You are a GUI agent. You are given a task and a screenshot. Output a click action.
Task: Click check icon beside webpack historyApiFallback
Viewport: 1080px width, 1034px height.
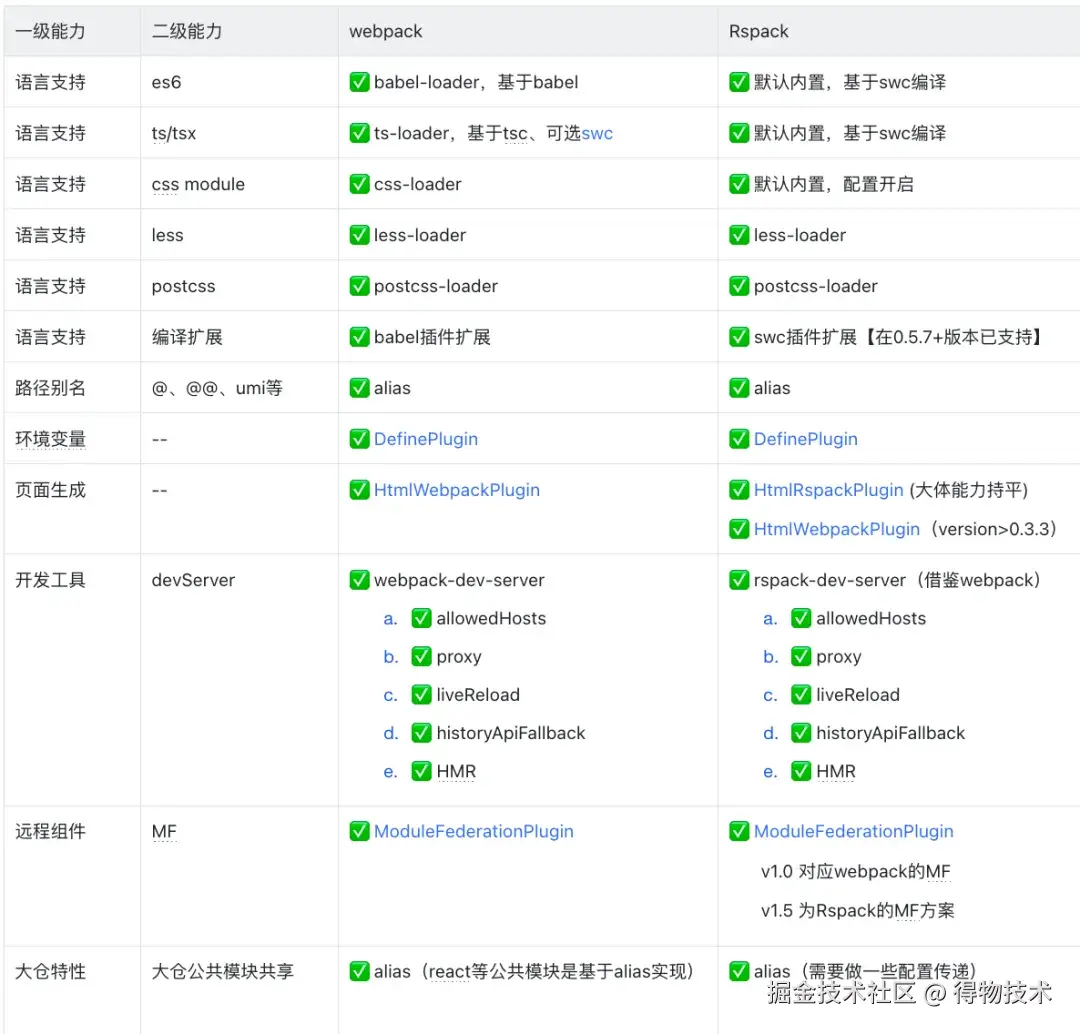(422, 733)
